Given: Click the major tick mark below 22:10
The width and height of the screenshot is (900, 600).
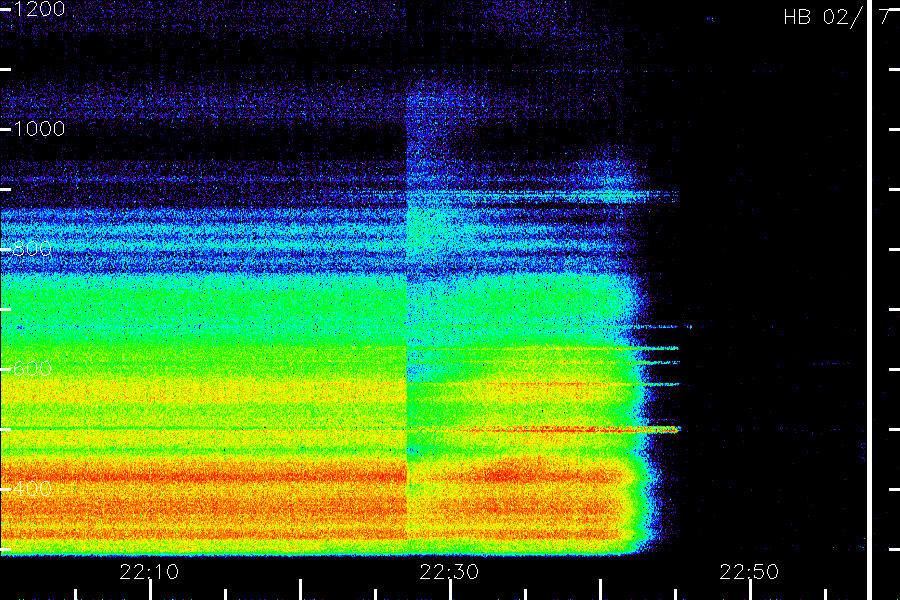Looking at the screenshot, I should [x=150, y=590].
